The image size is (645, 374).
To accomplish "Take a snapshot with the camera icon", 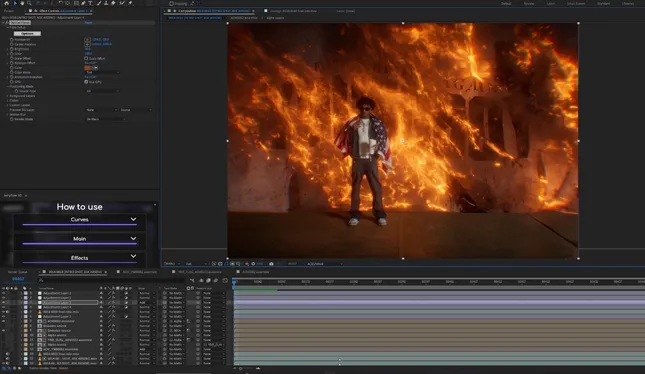I will click(x=271, y=264).
